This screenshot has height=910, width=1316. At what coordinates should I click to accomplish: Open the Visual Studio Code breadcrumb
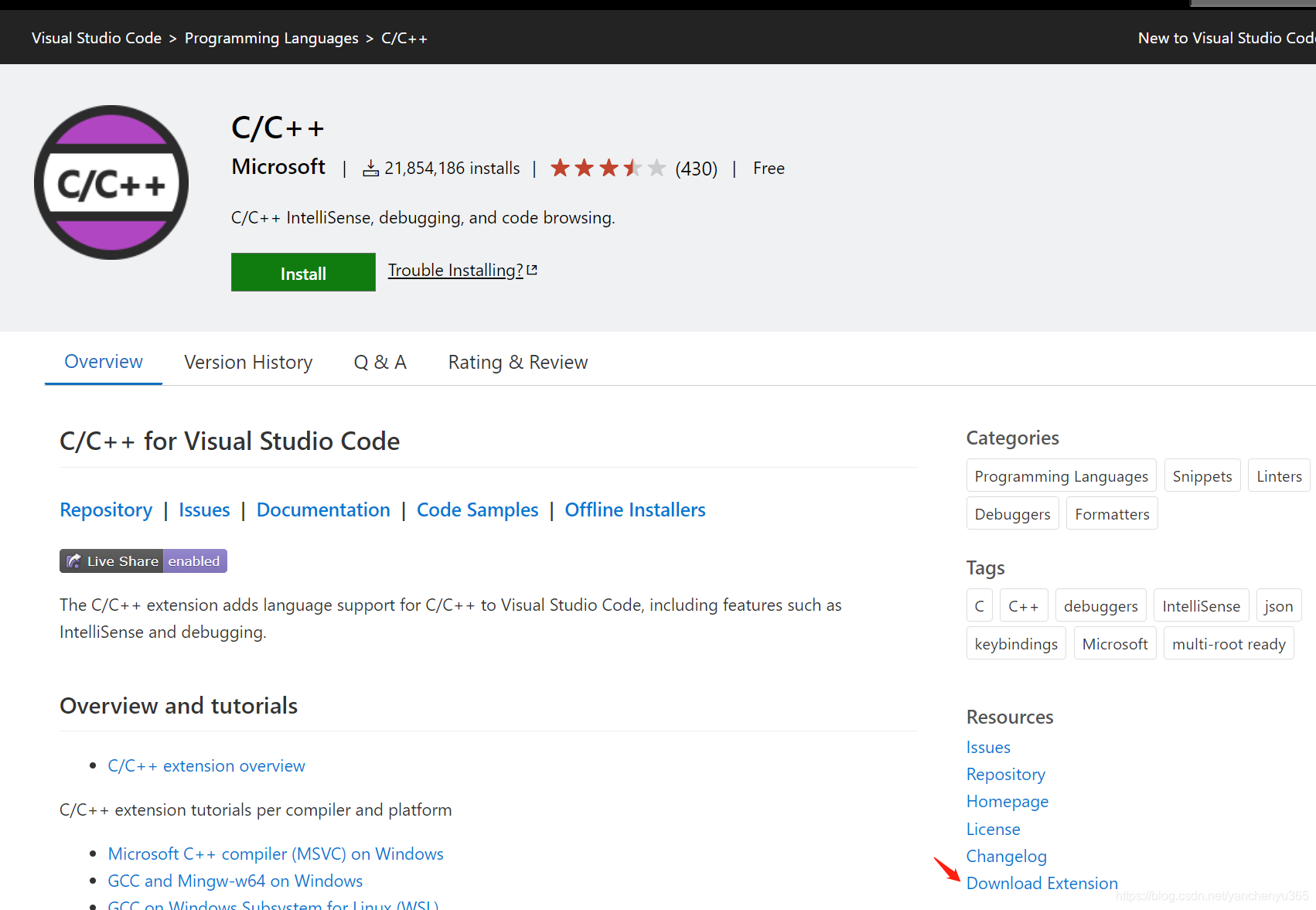point(97,38)
